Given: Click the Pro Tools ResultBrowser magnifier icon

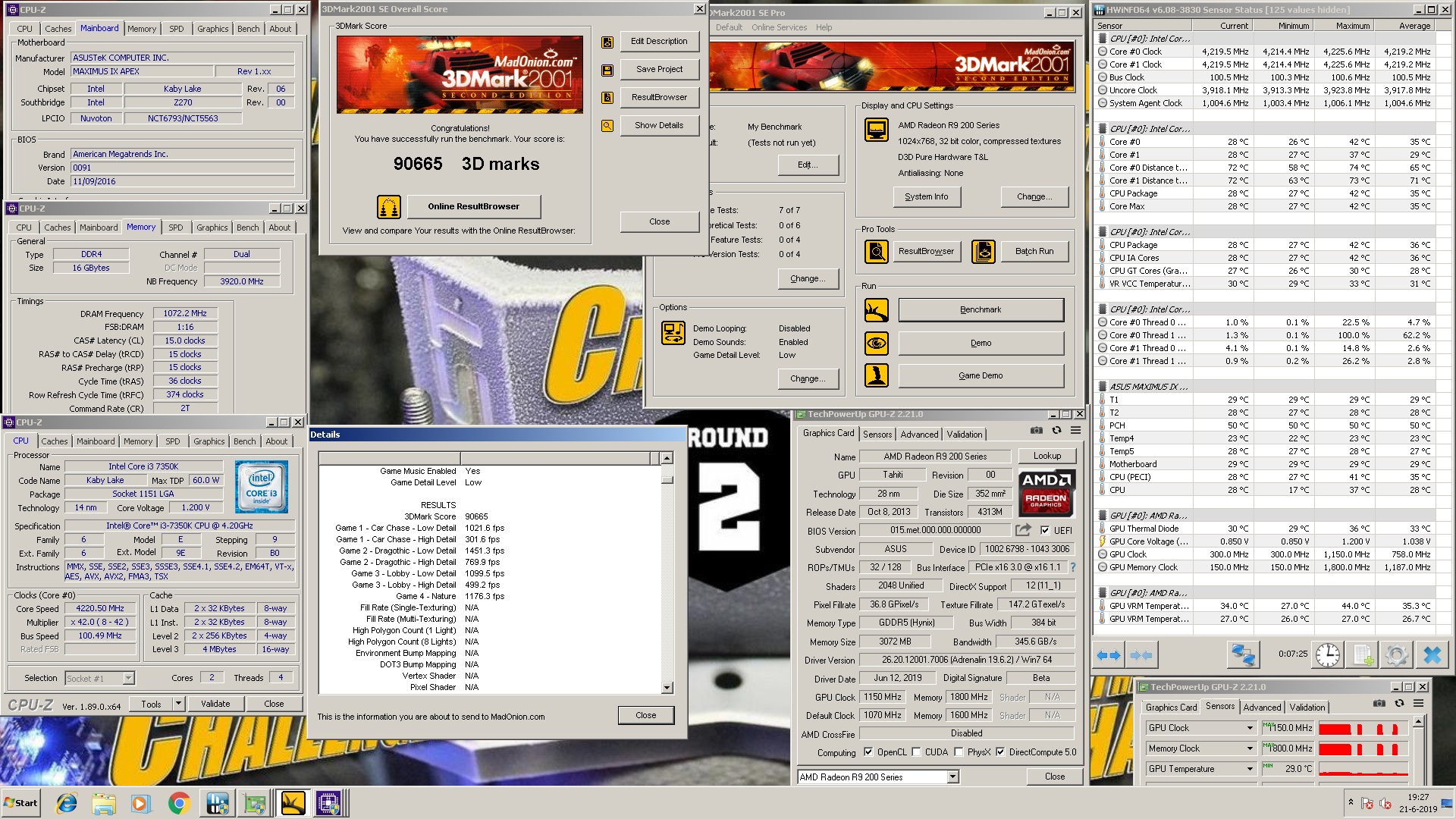Looking at the screenshot, I should 877,251.
